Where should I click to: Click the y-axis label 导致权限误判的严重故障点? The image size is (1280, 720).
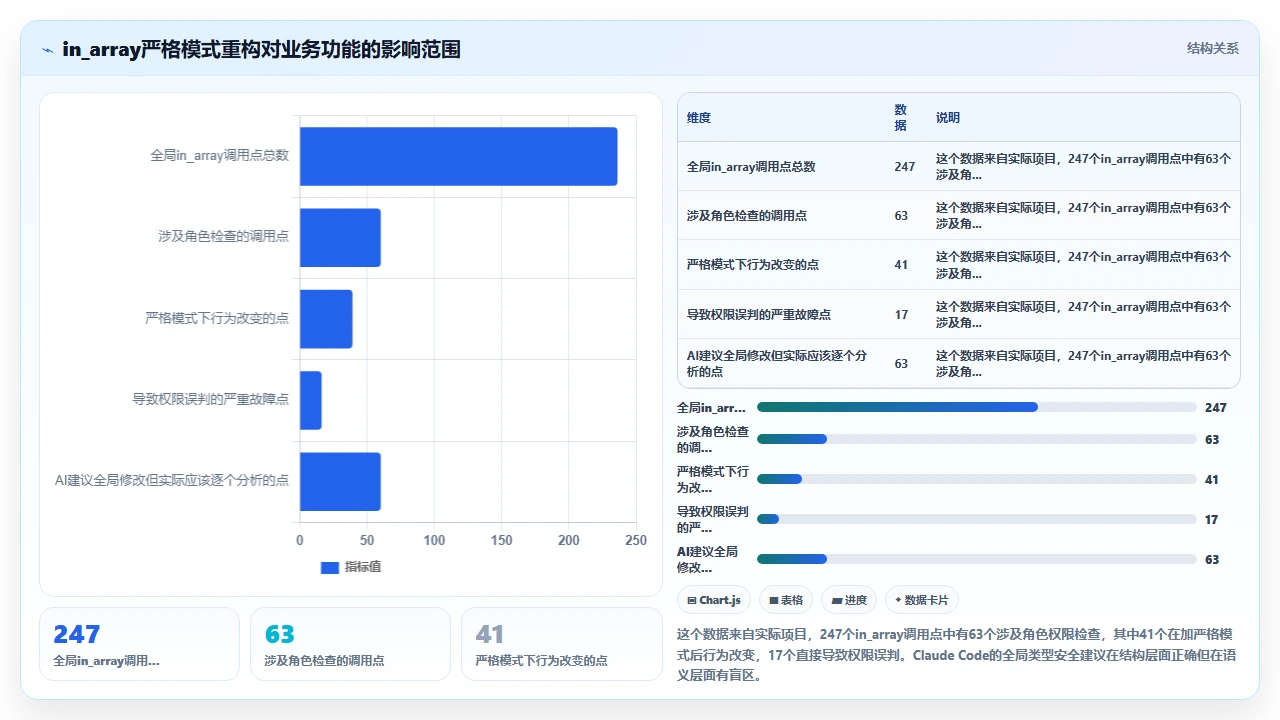tap(211, 400)
